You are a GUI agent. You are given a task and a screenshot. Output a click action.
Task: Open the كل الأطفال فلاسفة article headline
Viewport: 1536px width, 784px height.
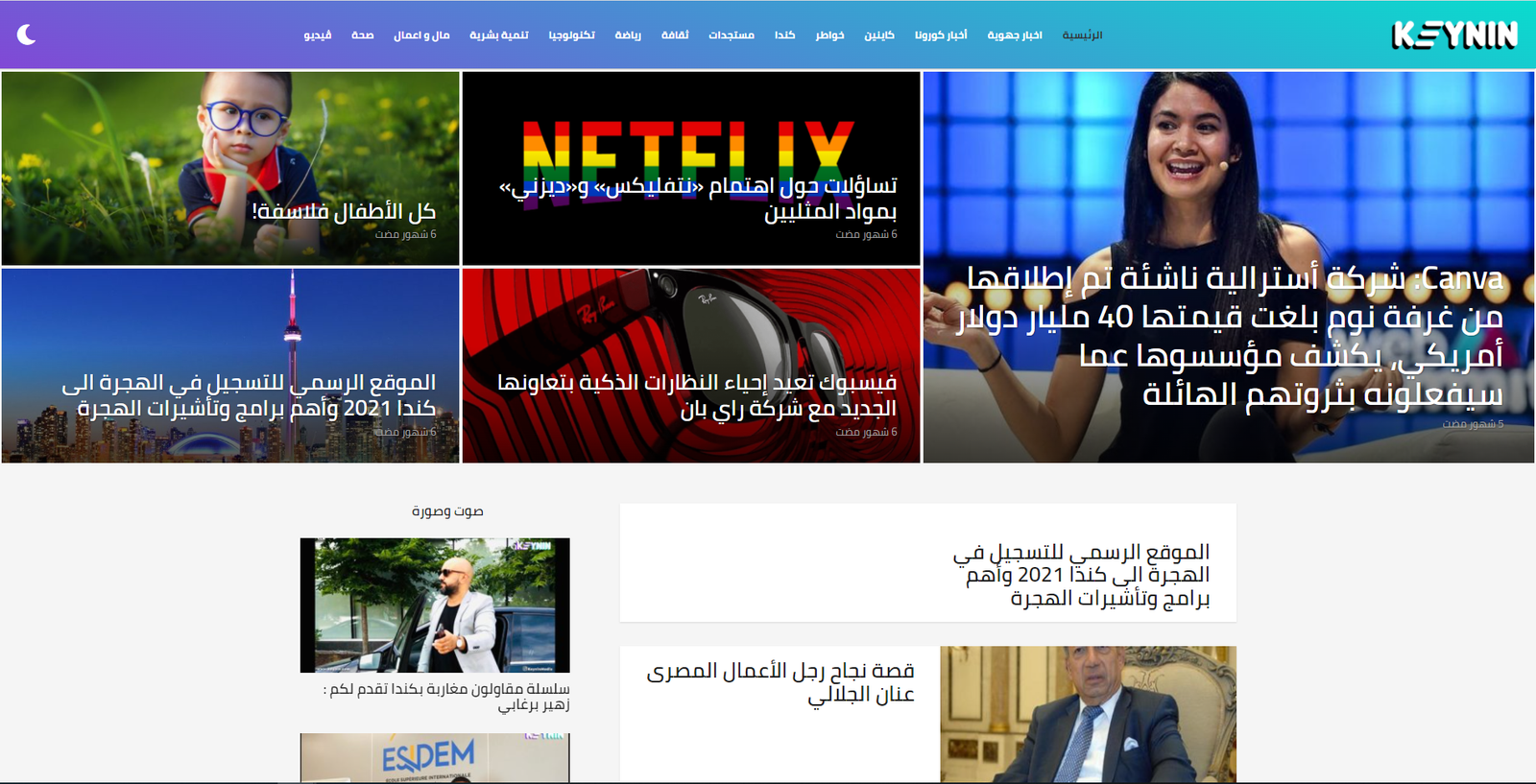click(x=344, y=212)
